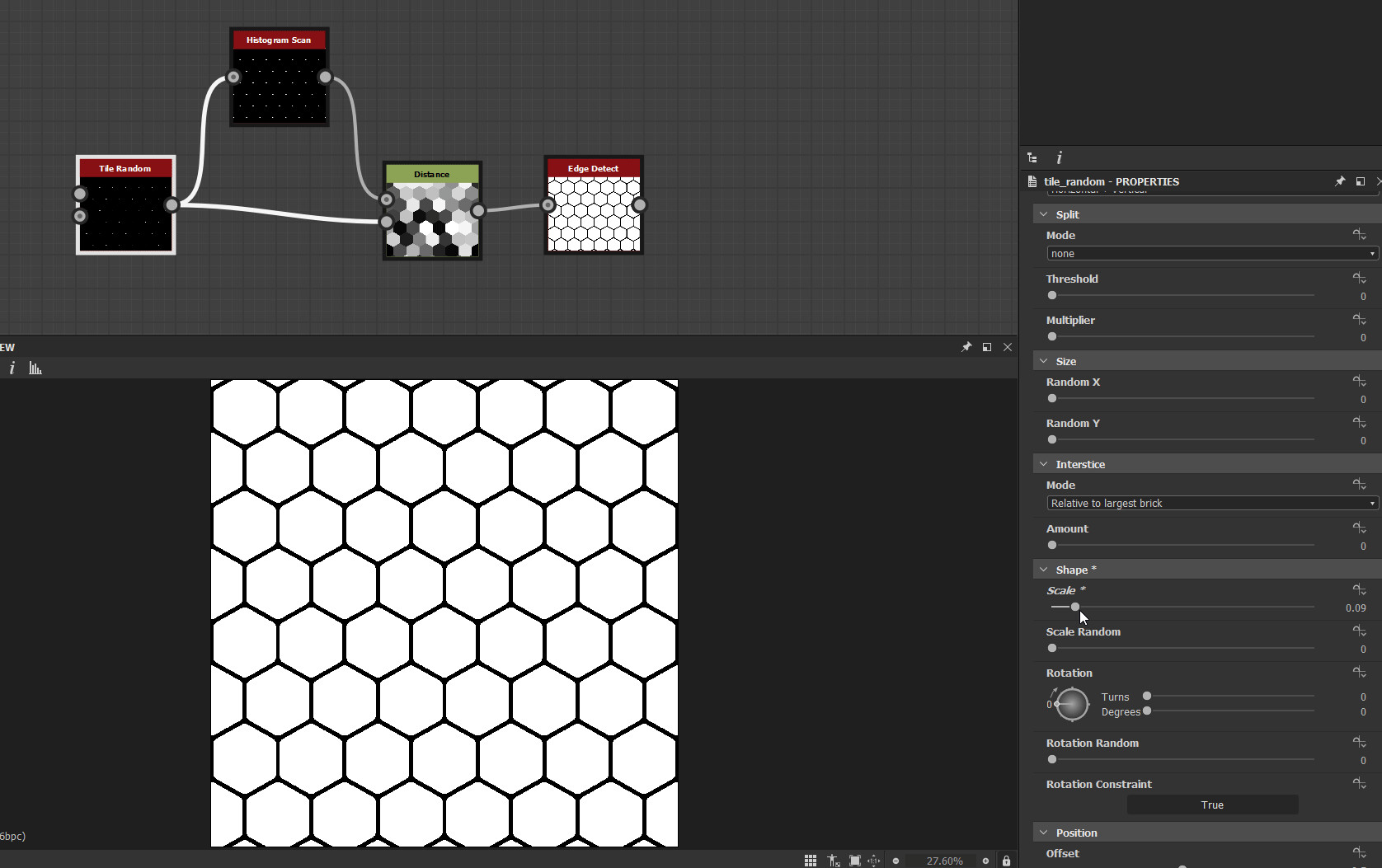Open the Interstice Mode dropdown
This screenshot has height=868, width=1382.
point(1210,503)
